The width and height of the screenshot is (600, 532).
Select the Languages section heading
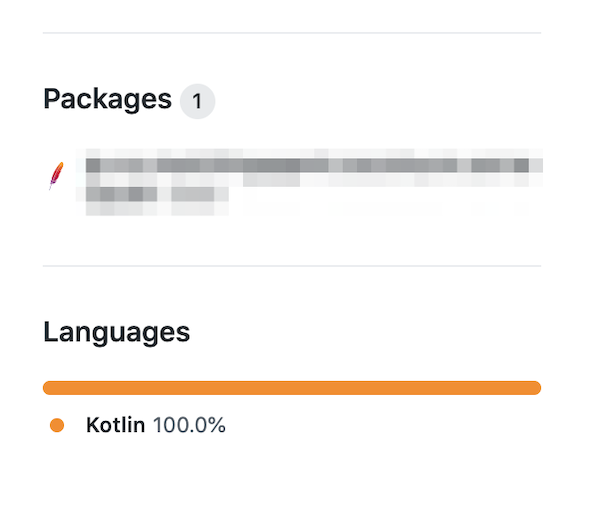click(116, 331)
